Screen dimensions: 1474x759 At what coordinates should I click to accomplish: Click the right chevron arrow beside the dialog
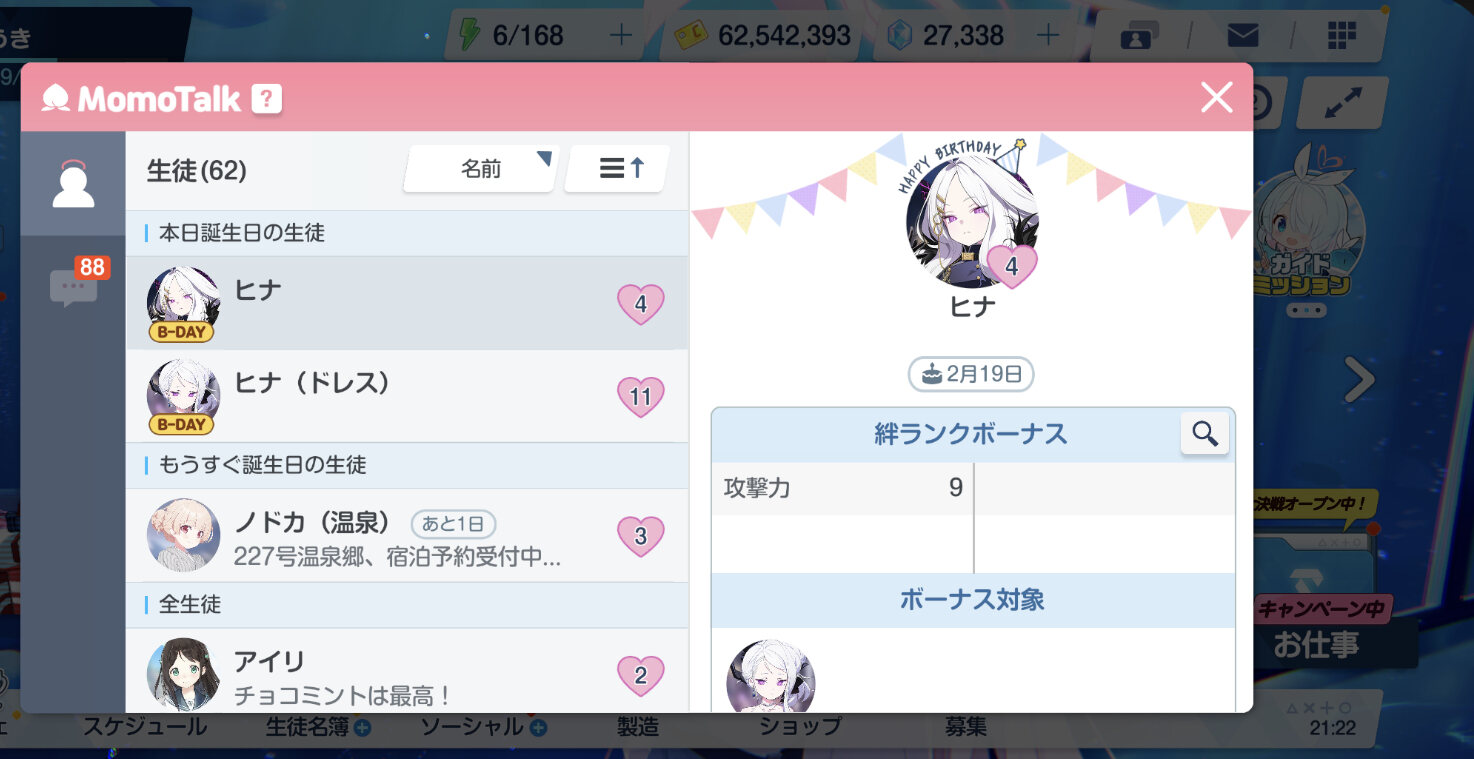(x=1359, y=379)
